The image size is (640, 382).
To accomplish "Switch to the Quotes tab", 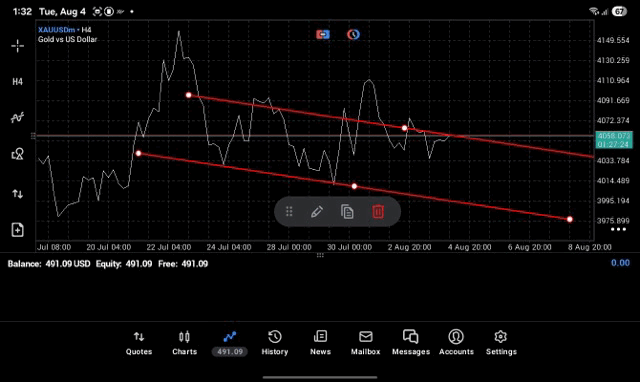I will point(139,343).
